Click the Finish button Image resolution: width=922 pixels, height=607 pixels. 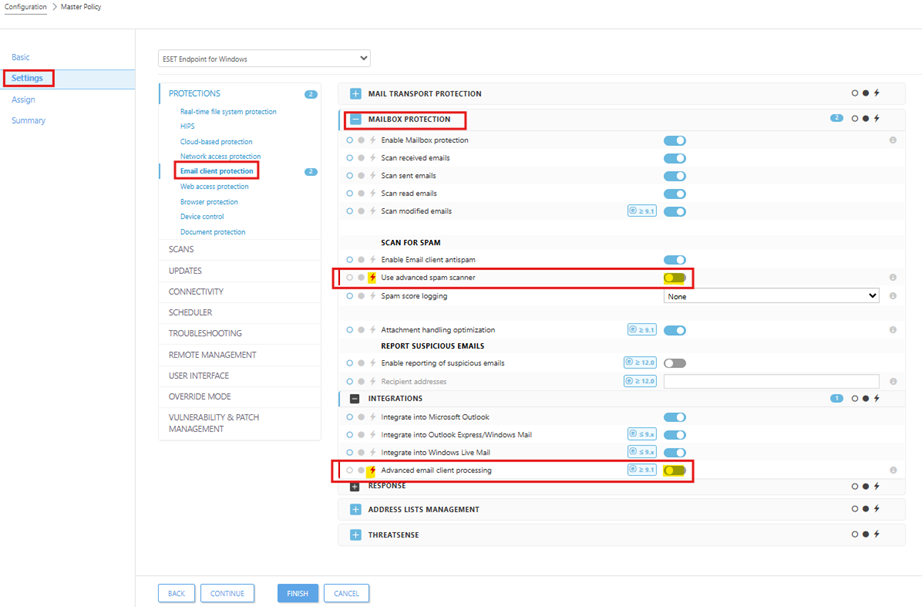298,593
